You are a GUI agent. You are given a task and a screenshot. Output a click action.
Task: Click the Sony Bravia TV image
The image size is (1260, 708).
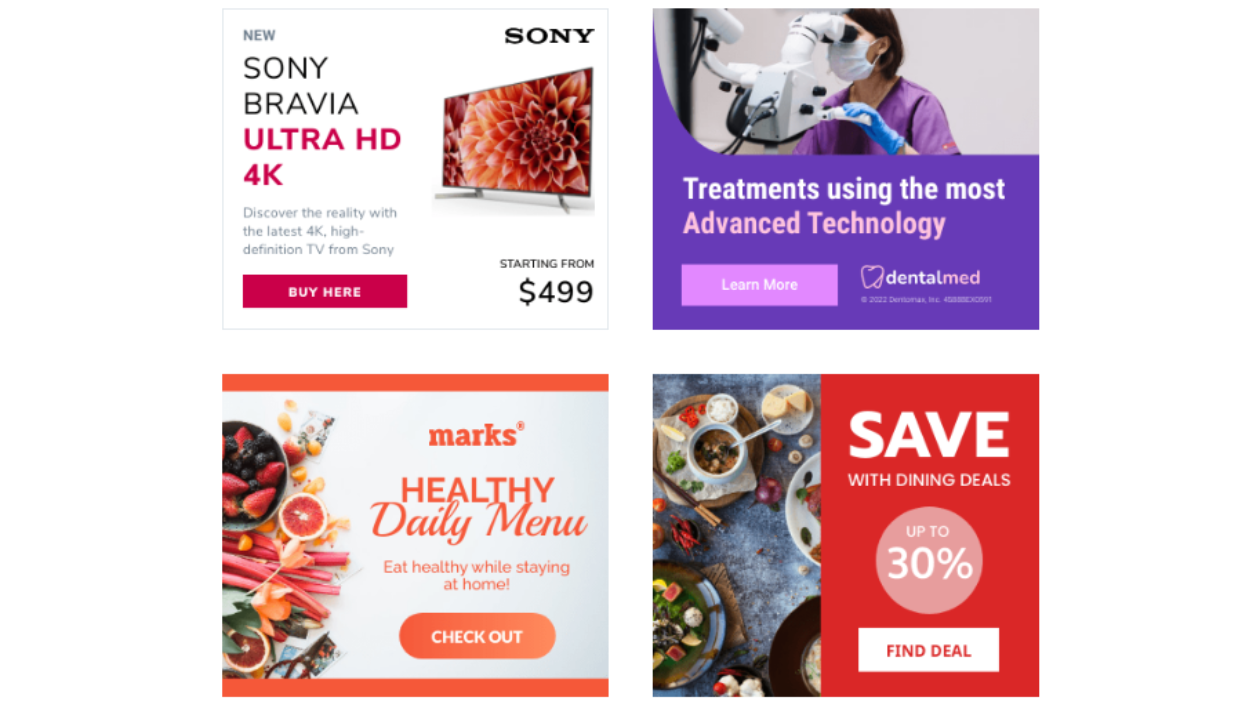[x=516, y=138]
